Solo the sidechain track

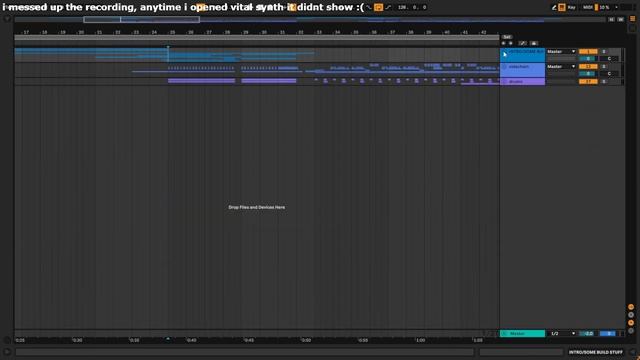point(604,67)
